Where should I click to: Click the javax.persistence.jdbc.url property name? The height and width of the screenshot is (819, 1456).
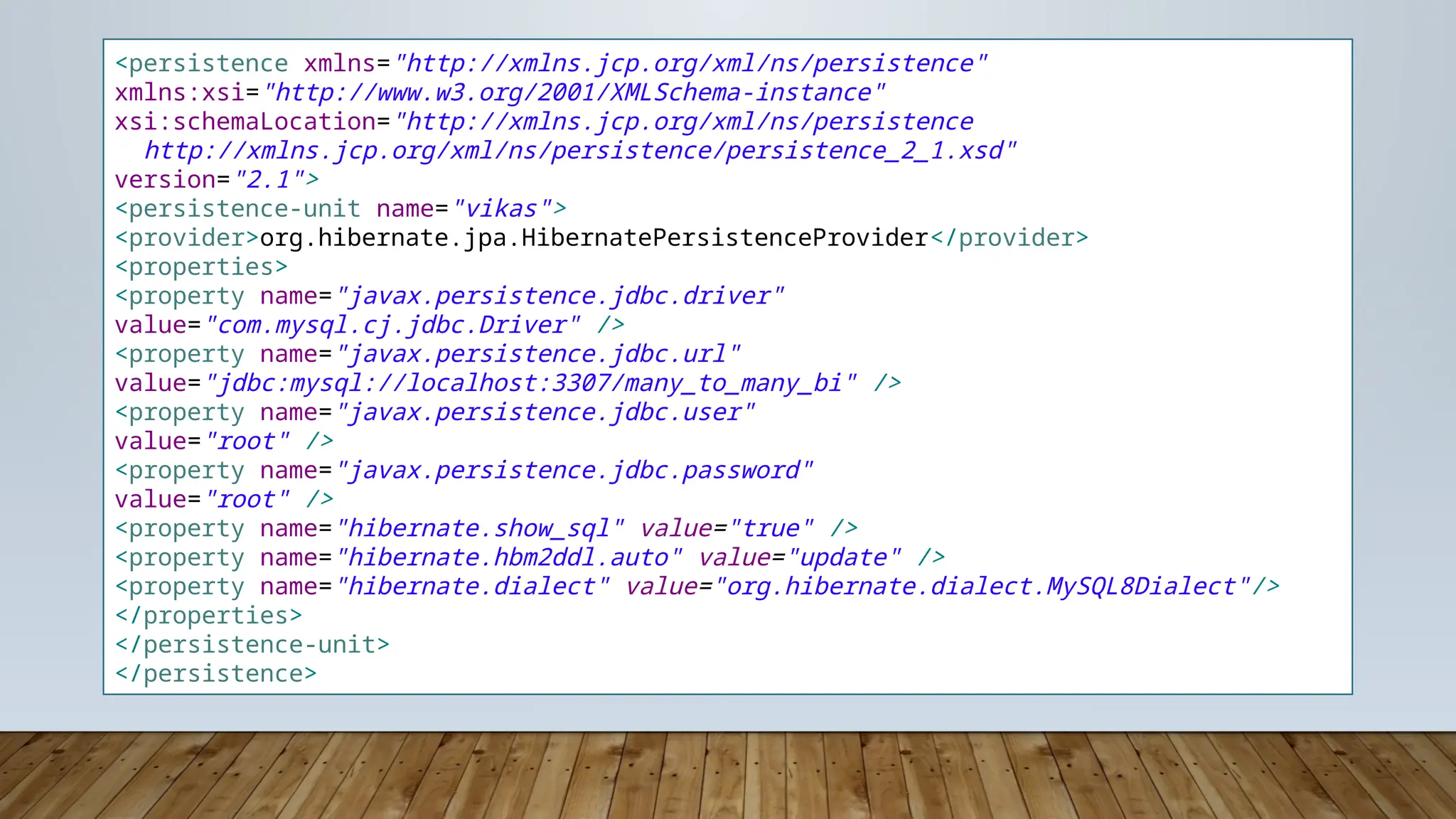(538, 354)
